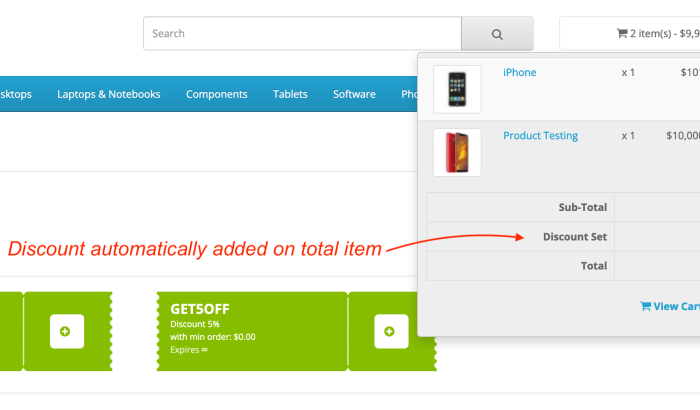Click the cart icon beside View Cart
This screenshot has height=410, width=700.
coord(645,306)
